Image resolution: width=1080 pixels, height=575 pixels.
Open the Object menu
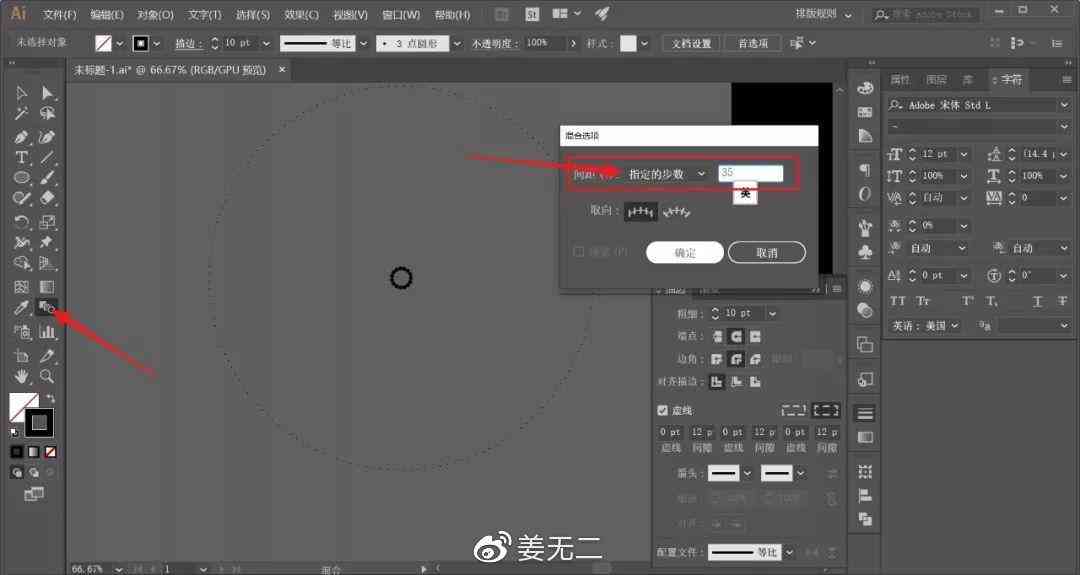pos(155,14)
